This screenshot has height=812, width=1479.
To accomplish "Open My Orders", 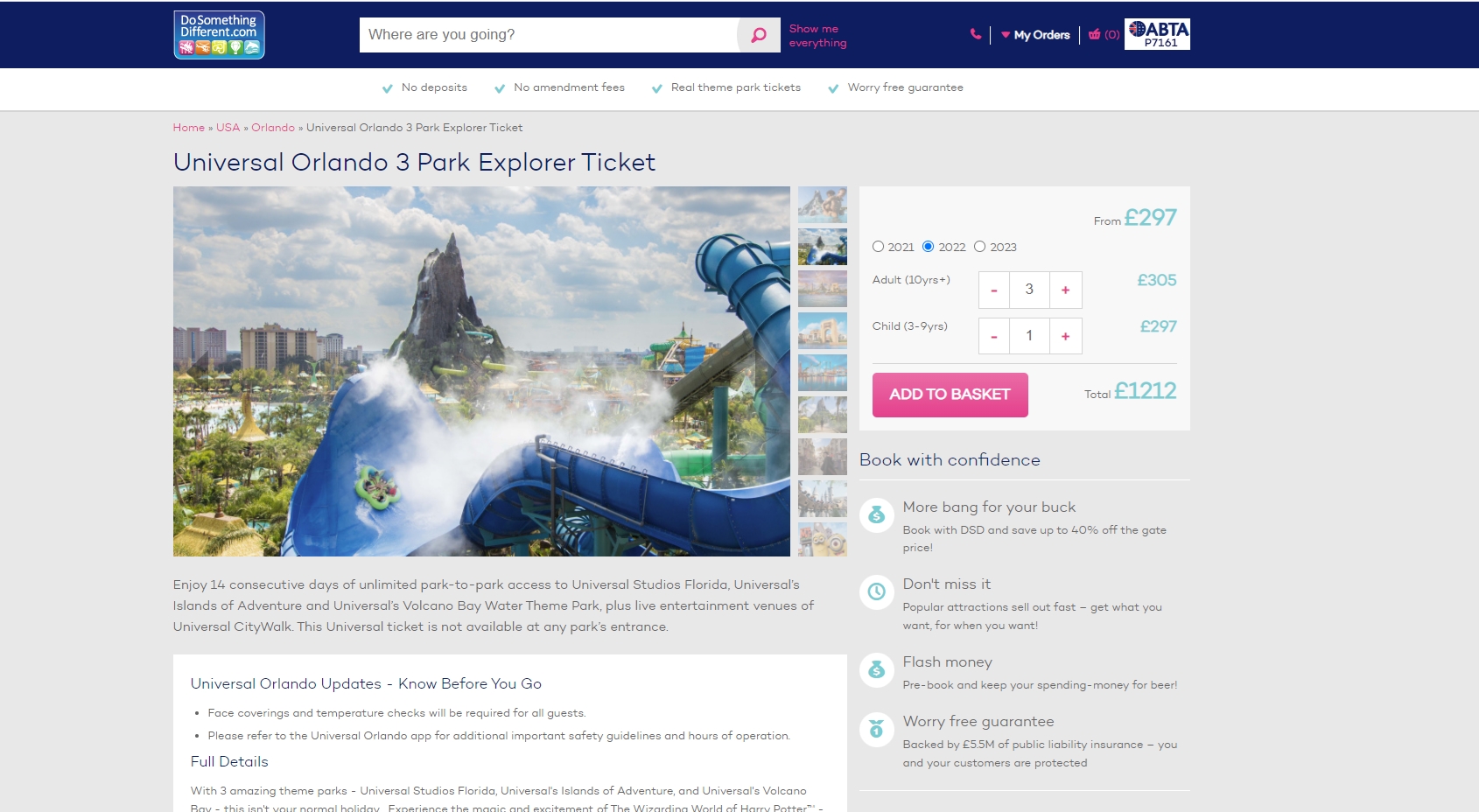I will [1041, 35].
